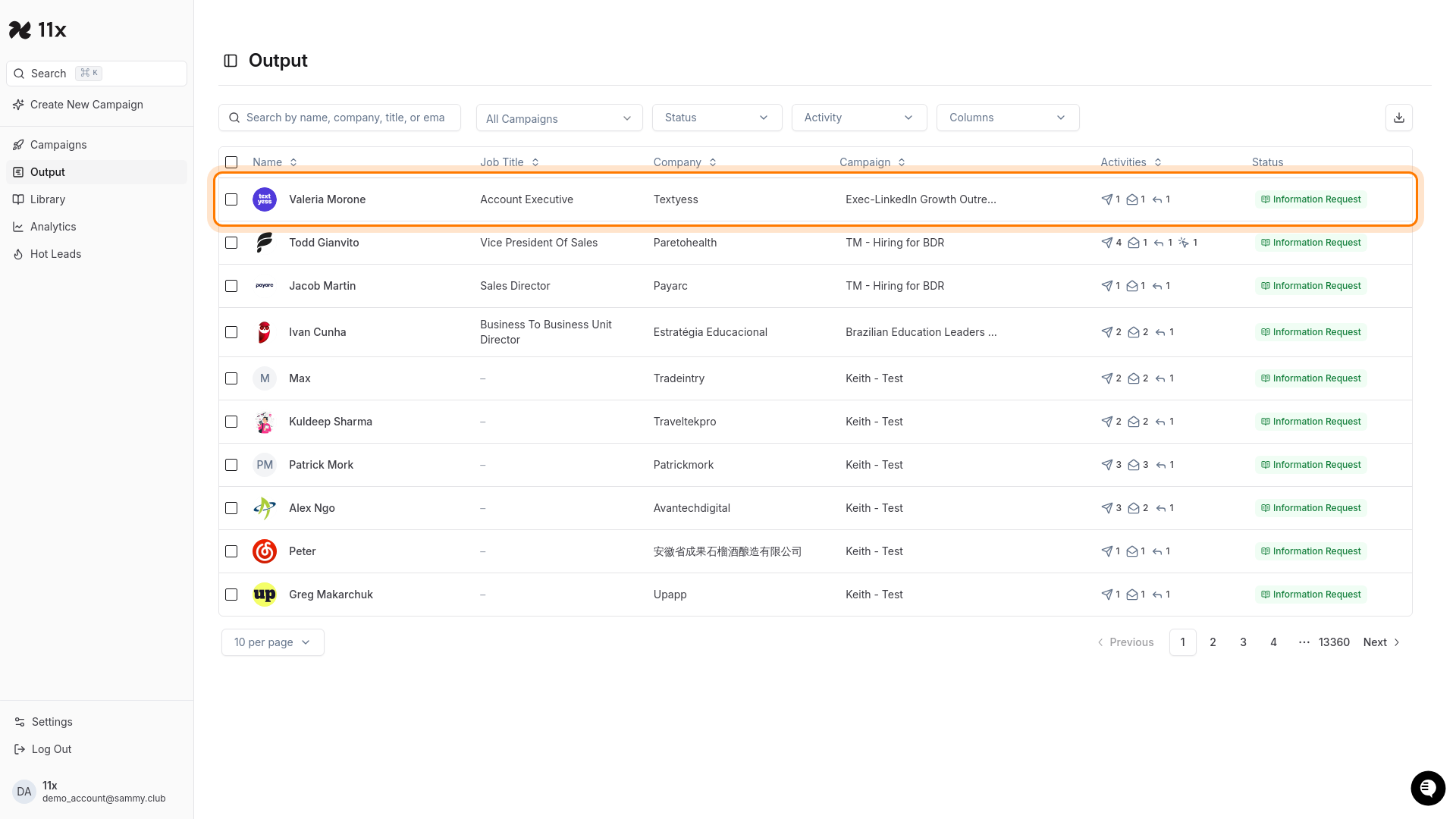Click Kuldeep Sharma's avatar
The image size is (1456, 819).
coord(265,422)
